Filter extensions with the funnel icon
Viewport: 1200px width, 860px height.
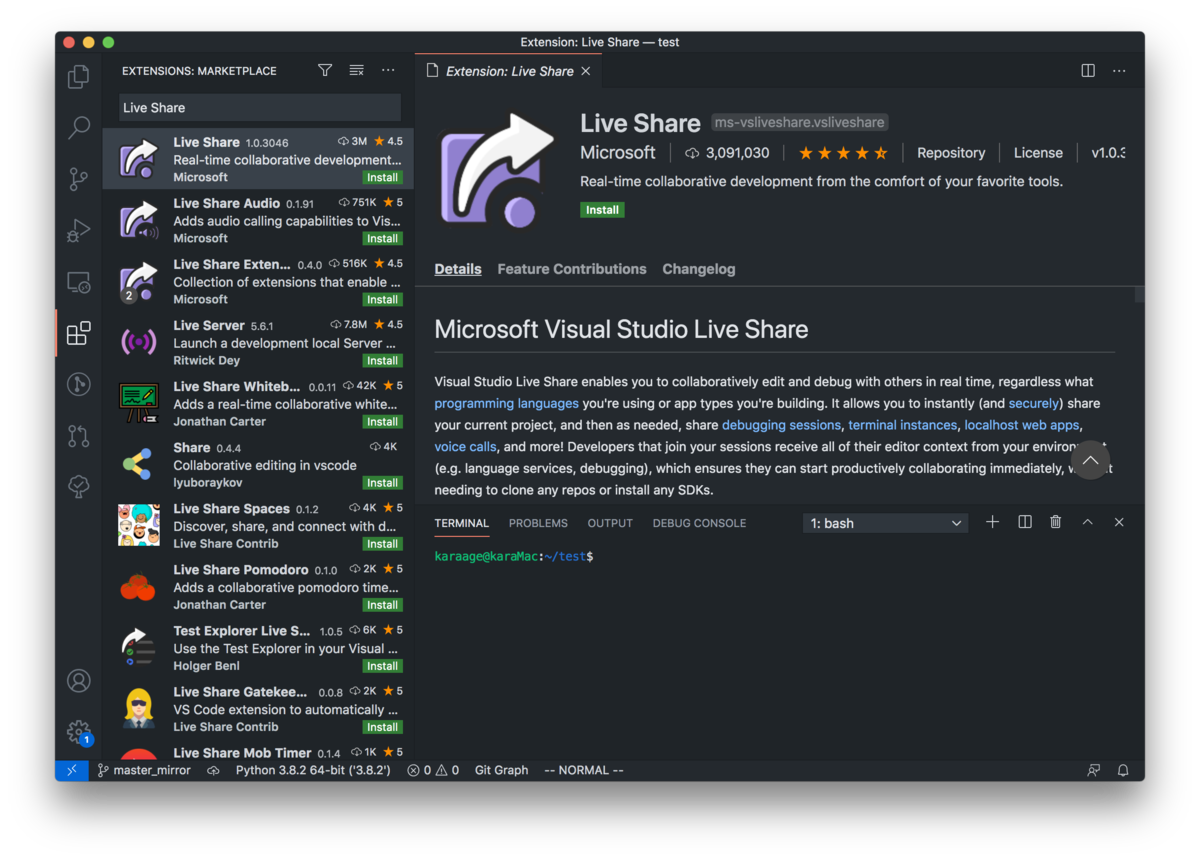point(325,71)
